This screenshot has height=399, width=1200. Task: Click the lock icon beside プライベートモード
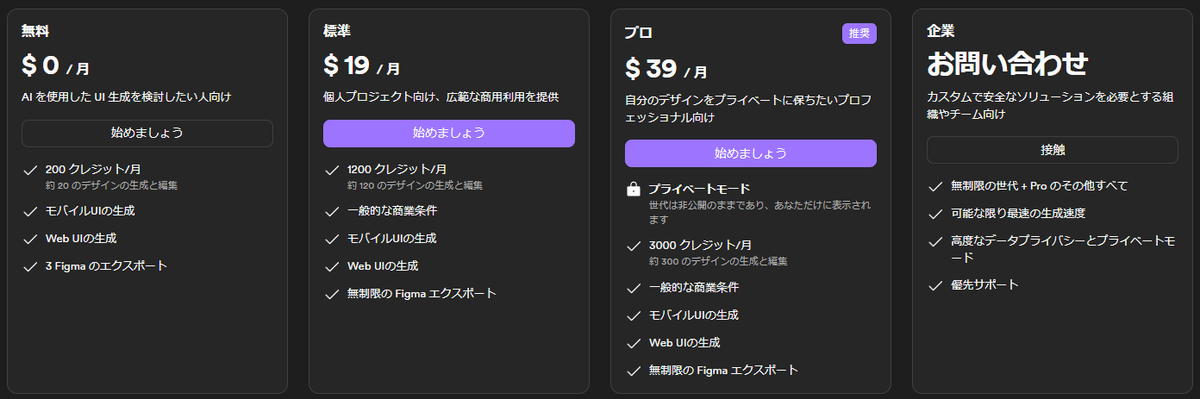tap(632, 189)
